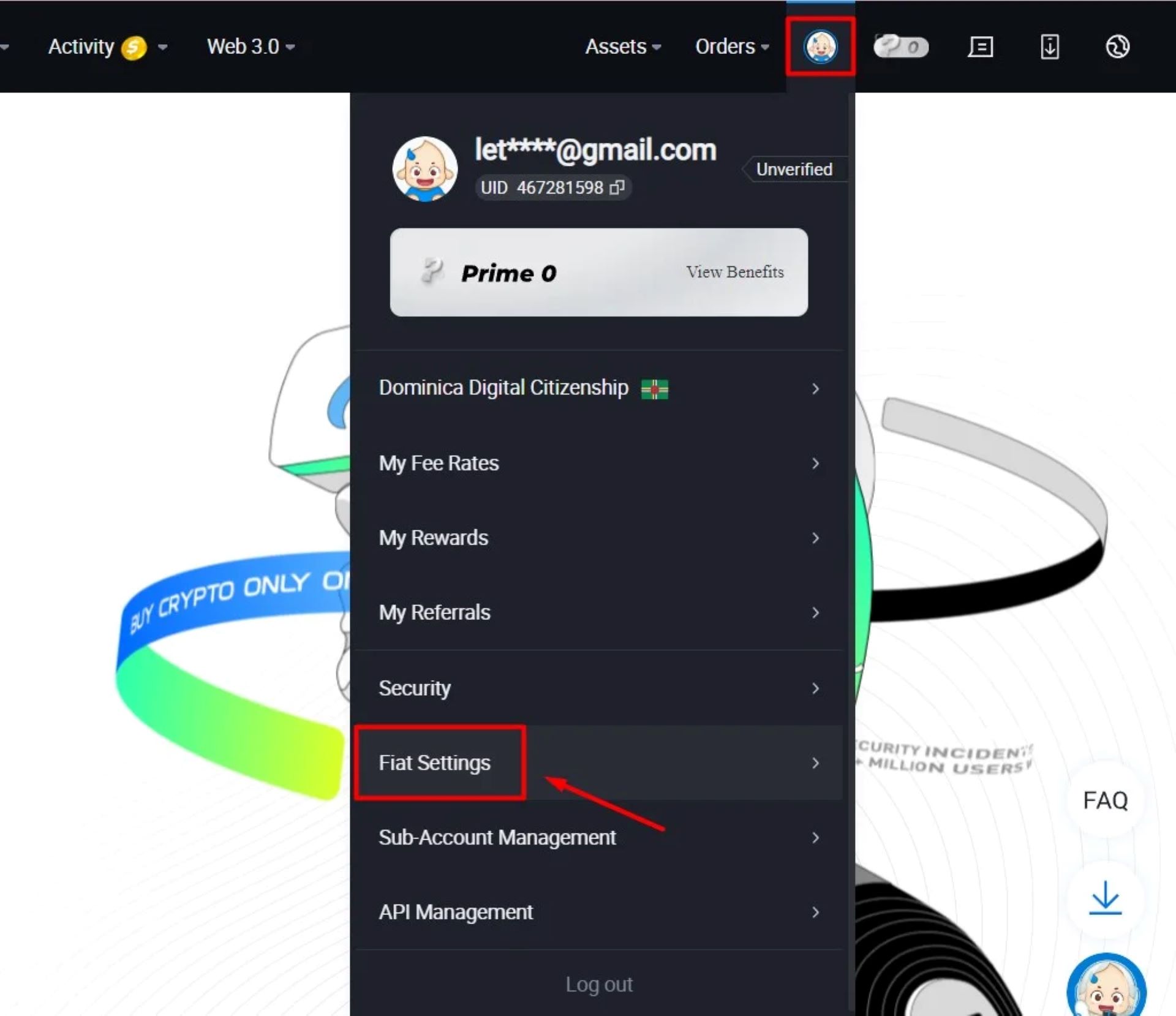Image resolution: width=1176 pixels, height=1016 pixels.
Task: Open Dominica Digital Citizenship section
Action: tap(600, 388)
